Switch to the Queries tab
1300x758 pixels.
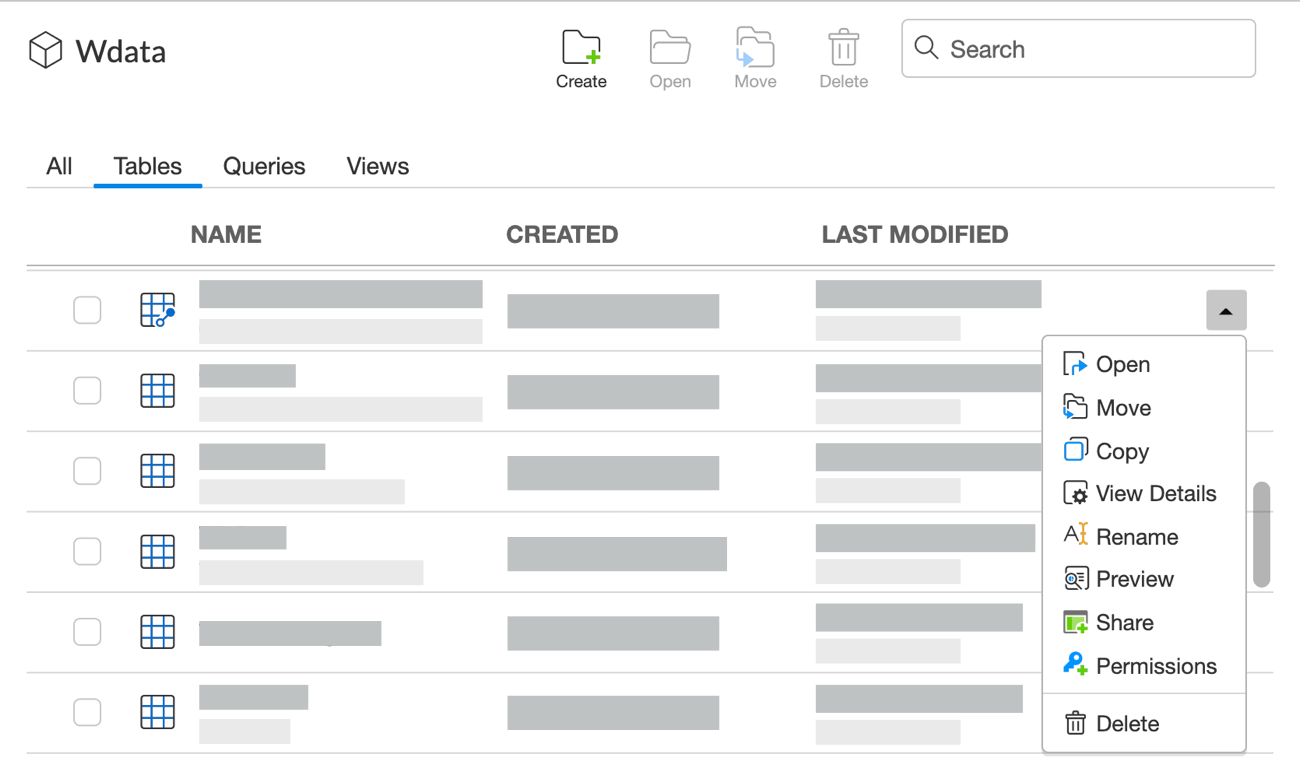[x=264, y=166]
